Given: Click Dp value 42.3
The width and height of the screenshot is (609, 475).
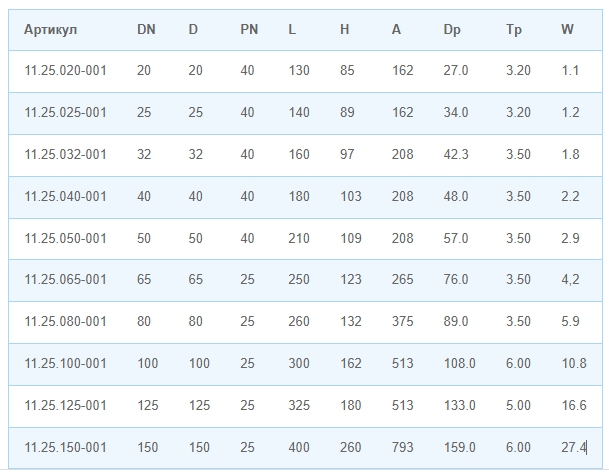Looking at the screenshot, I should point(455,155).
